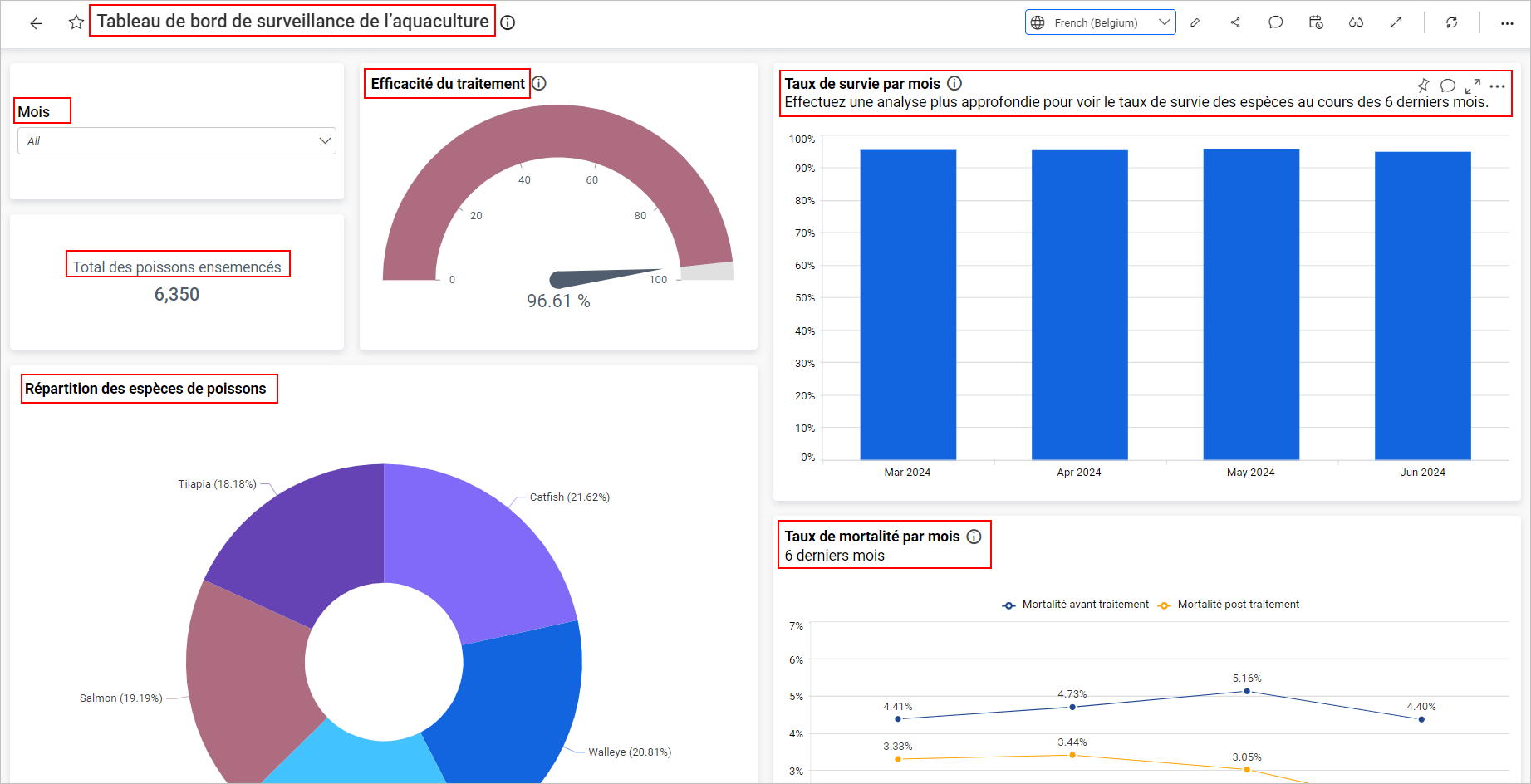This screenshot has width=1531, height=784.
Task: Open the subscribe/schedule calendar icon
Action: pos(1315,22)
